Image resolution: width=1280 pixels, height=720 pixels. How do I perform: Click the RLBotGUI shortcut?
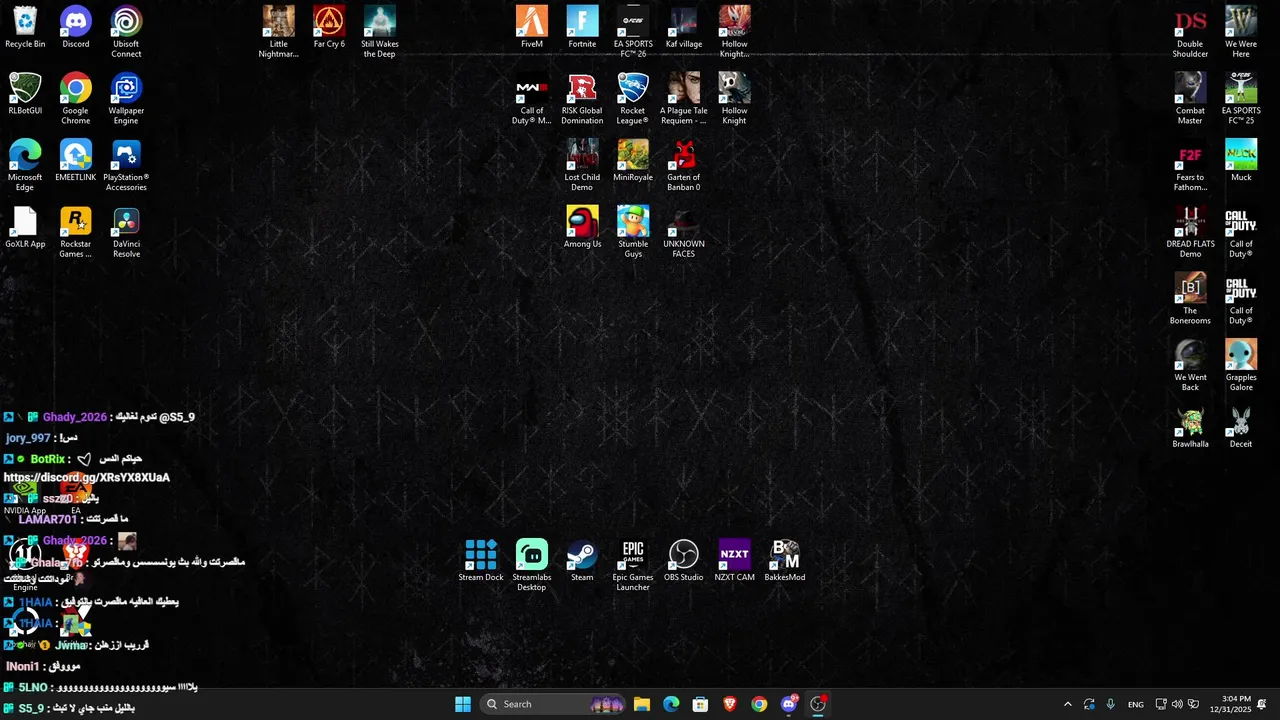click(x=25, y=94)
